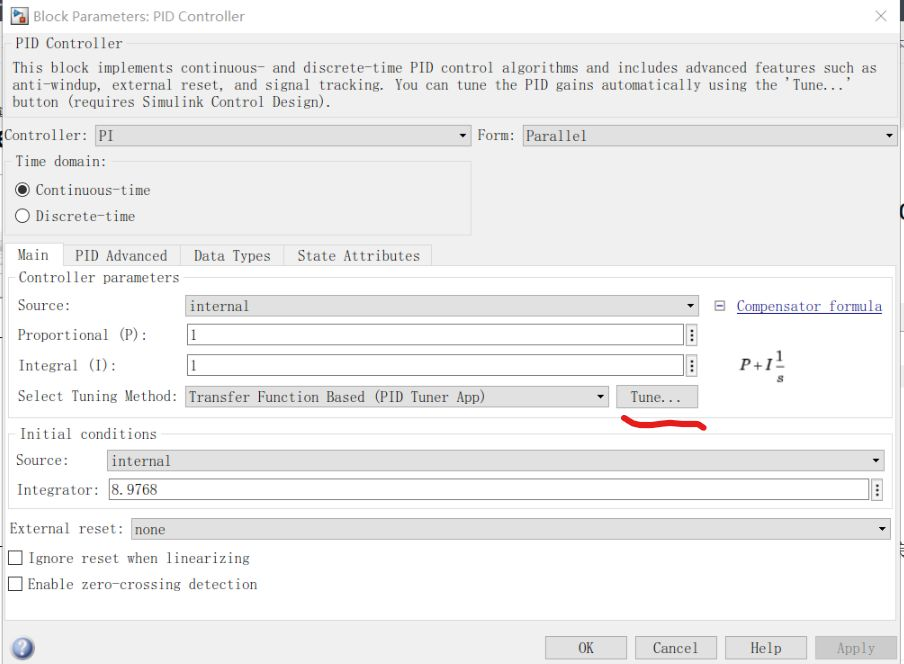The height and width of the screenshot is (664, 904).
Task: Open Proportional (P) more options menu
Action: pos(691,335)
